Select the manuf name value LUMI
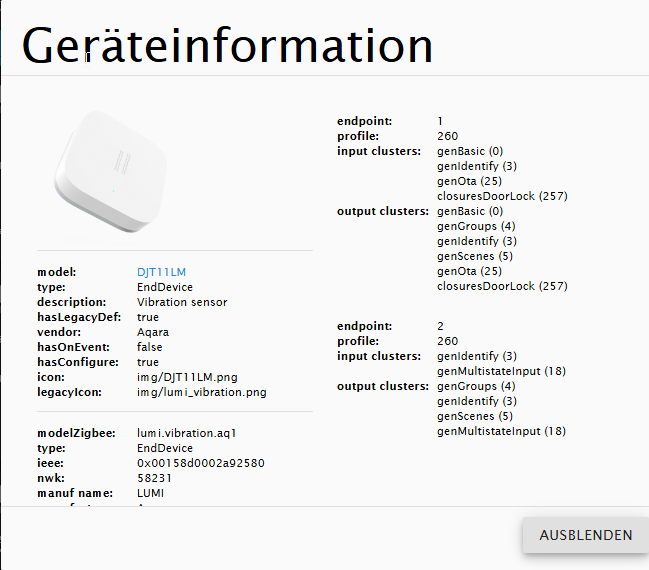The image size is (649, 570). pyautogui.click(x=152, y=493)
